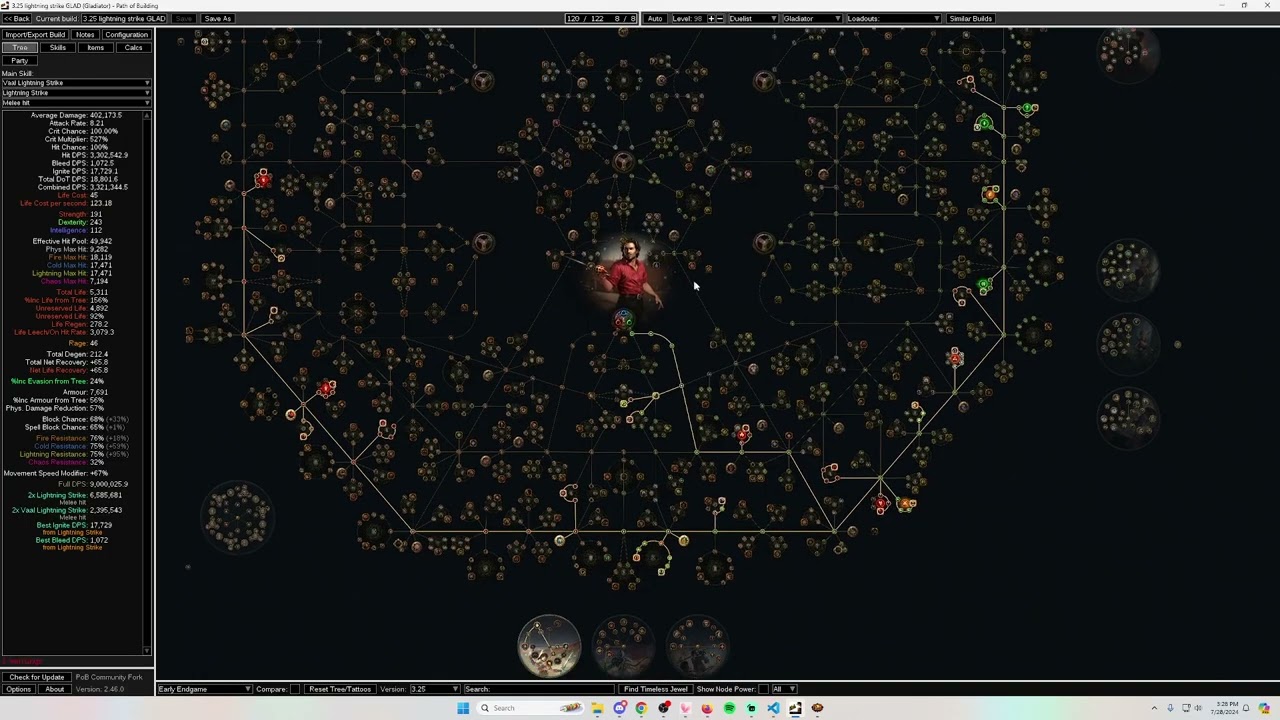Open the Duelist class dropdown

tap(752, 19)
